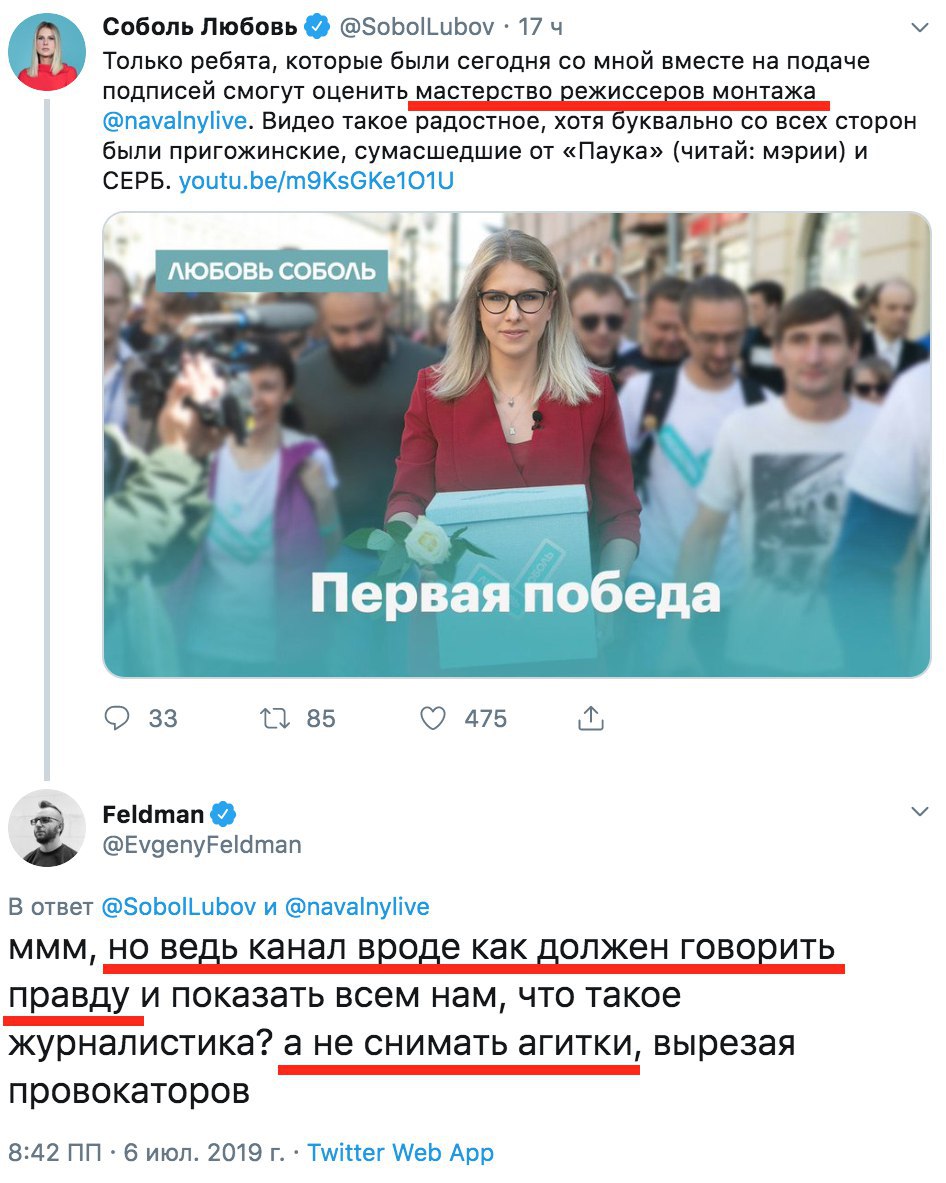The width and height of the screenshot is (946, 1183).
Task: Click @SobolLubov in the reply line
Action: point(178,906)
